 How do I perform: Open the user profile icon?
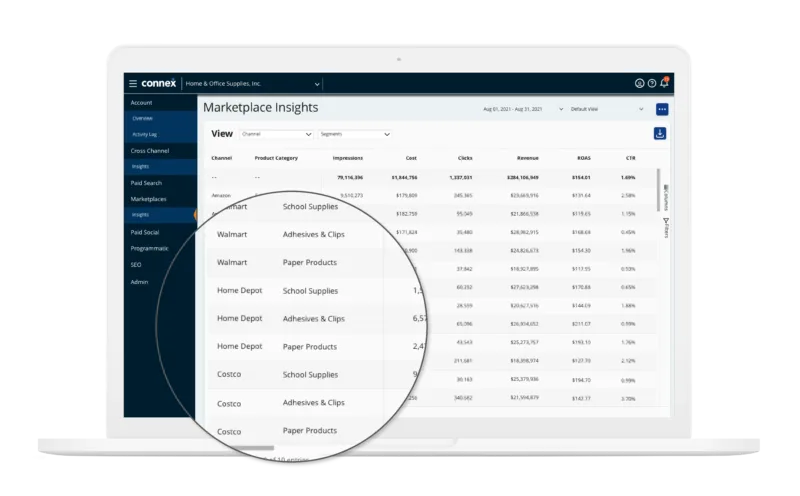pos(639,83)
